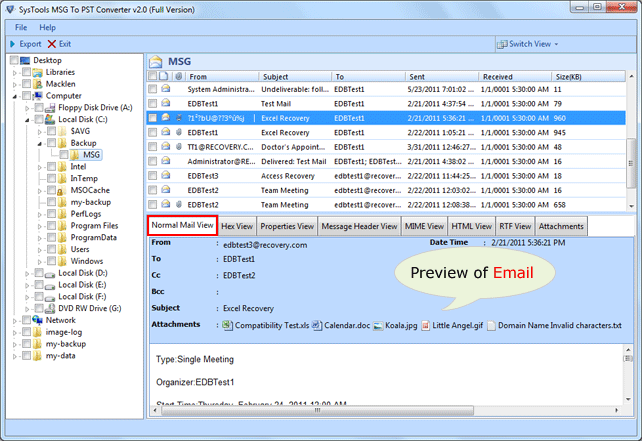Check the select-all checkbox in list header
The width and height of the screenshot is (642, 441).
click(x=152, y=76)
